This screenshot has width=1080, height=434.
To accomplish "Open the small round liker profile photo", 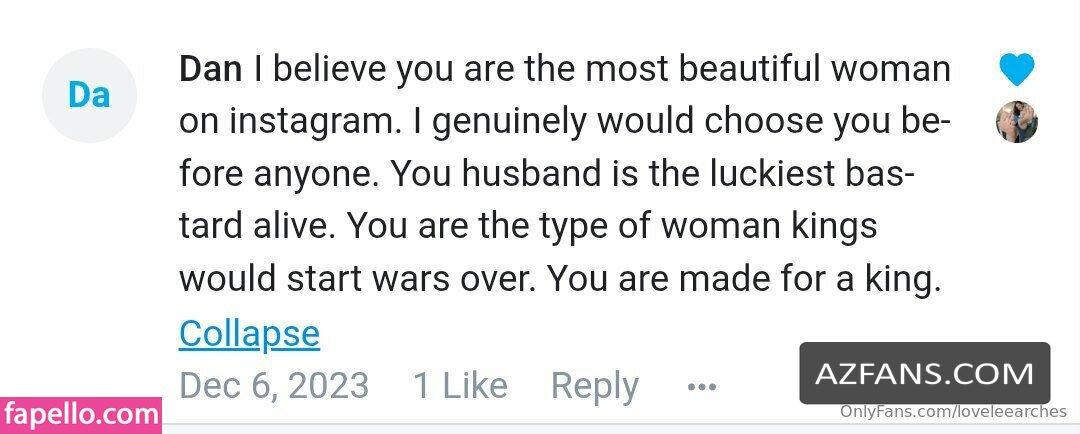I will click(1017, 122).
